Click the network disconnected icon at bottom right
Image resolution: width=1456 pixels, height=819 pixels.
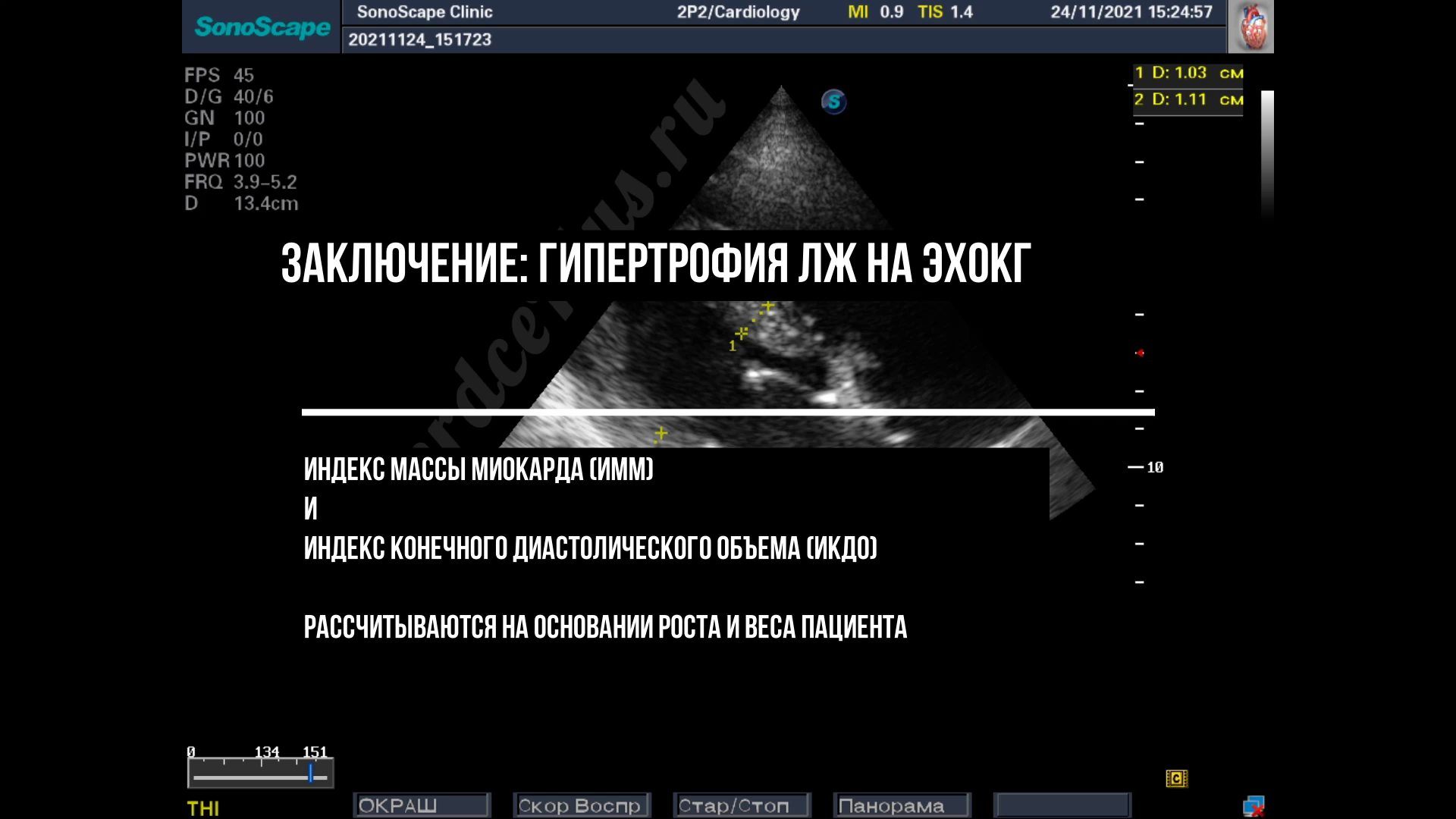[1254, 805]
